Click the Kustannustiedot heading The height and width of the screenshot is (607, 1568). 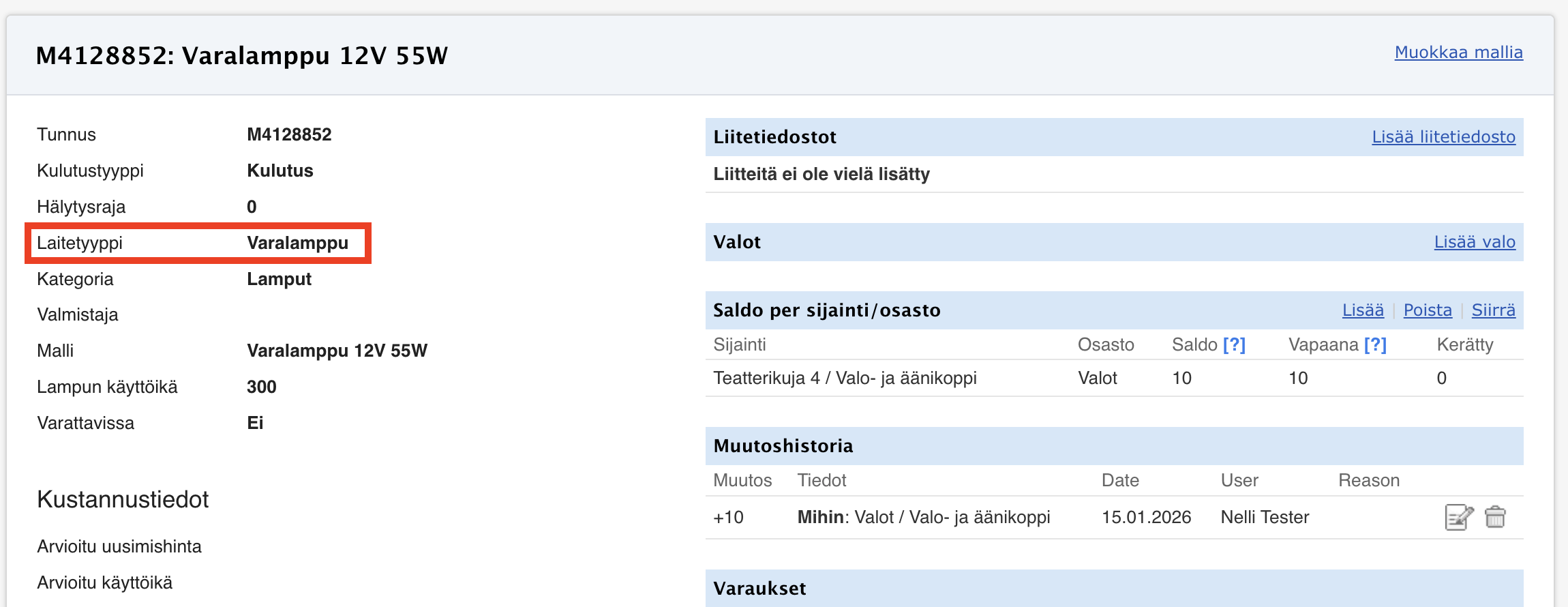[x=123, y=500]
